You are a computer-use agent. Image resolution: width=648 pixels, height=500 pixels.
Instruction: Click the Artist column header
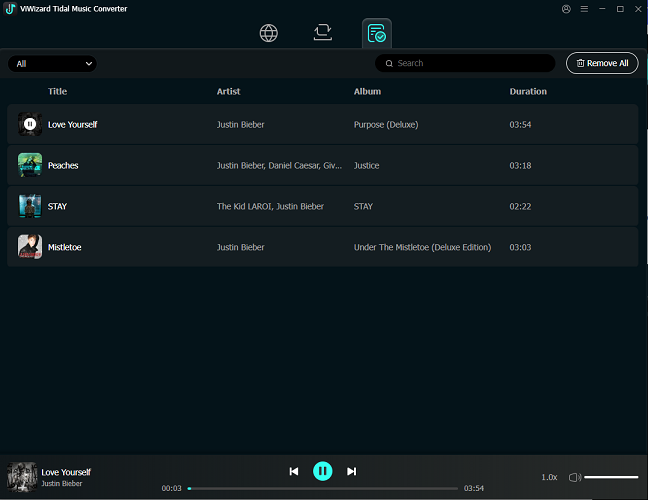pos(229,91)
